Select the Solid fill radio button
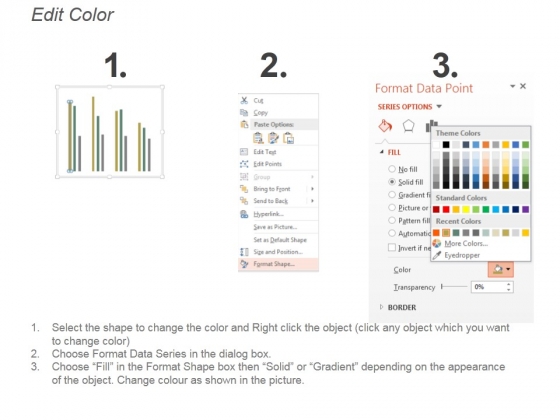560x420 pixels. pos(392,182)
